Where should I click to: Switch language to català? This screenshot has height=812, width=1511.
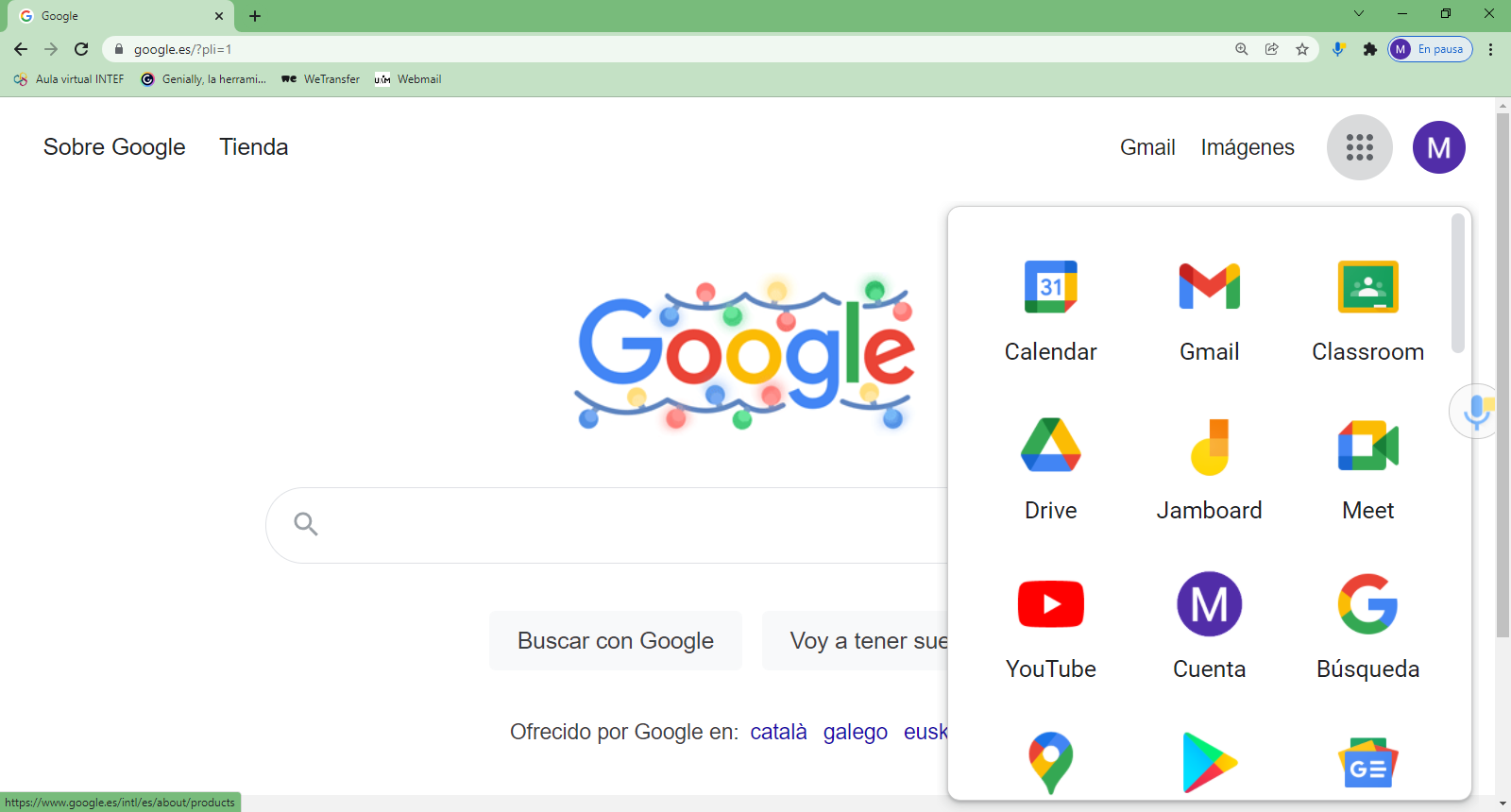pyautogui.click(x=778, y=732)
